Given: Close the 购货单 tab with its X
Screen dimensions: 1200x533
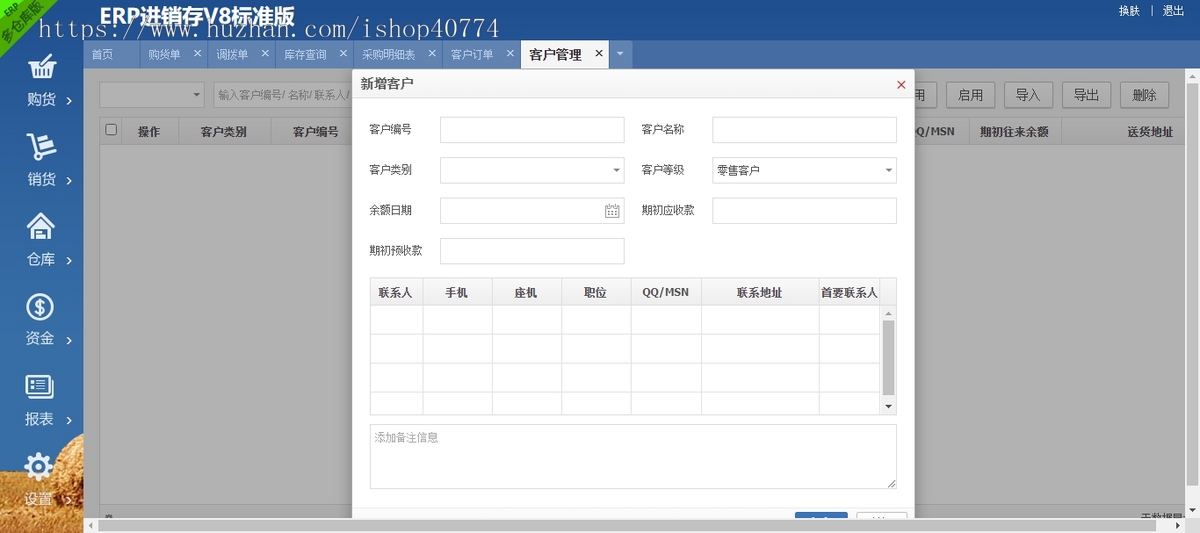Looking at the screenshot, I should coord(197,54).
